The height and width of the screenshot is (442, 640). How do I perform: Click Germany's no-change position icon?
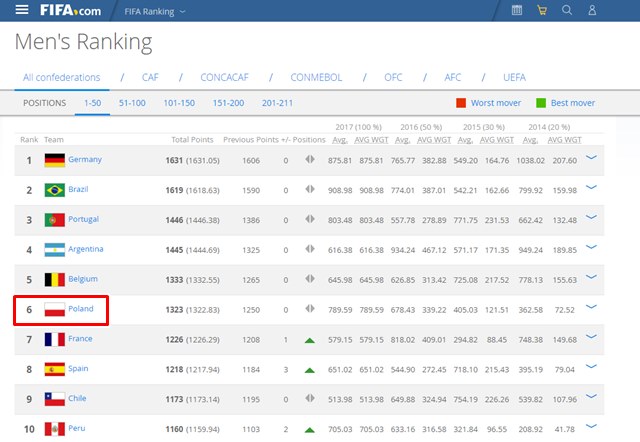[x=310, y=159]
